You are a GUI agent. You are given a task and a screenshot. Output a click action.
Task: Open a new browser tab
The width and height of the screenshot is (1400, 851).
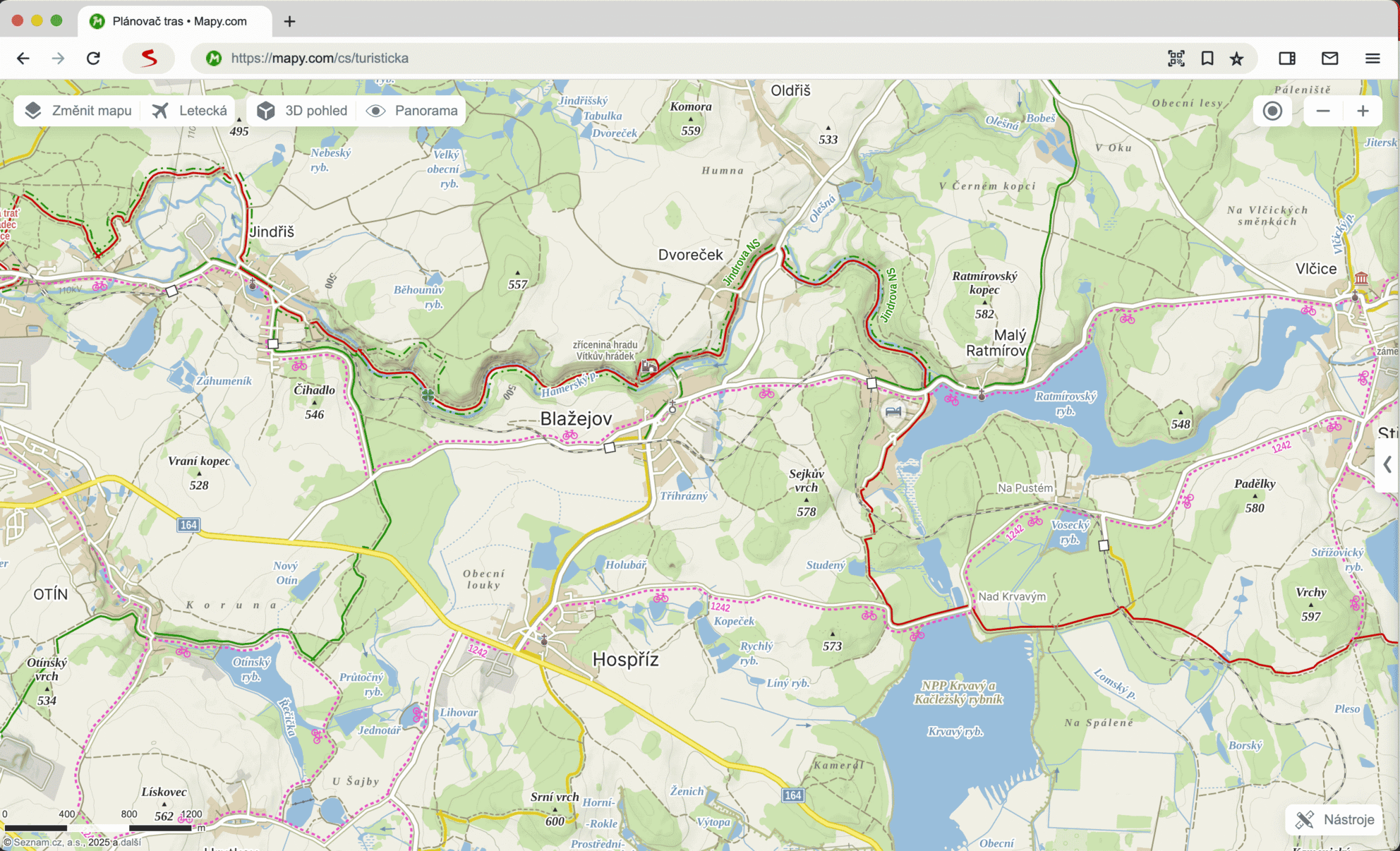[289, 21]
